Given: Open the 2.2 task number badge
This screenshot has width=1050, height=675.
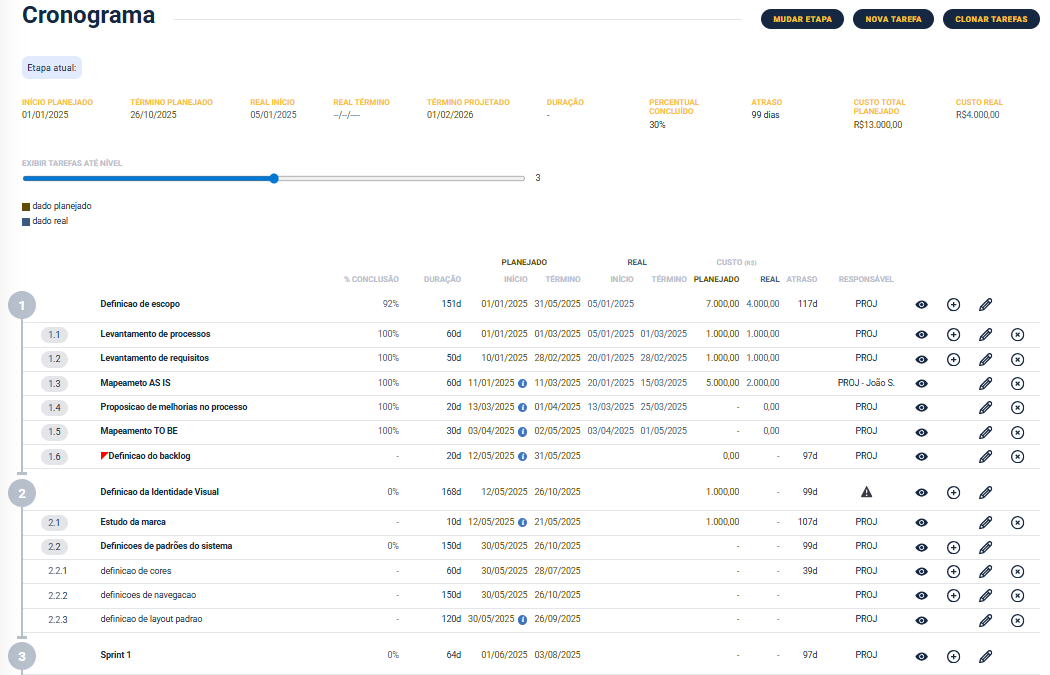Looking at the screenshot, I should click(x=55, y=547).
